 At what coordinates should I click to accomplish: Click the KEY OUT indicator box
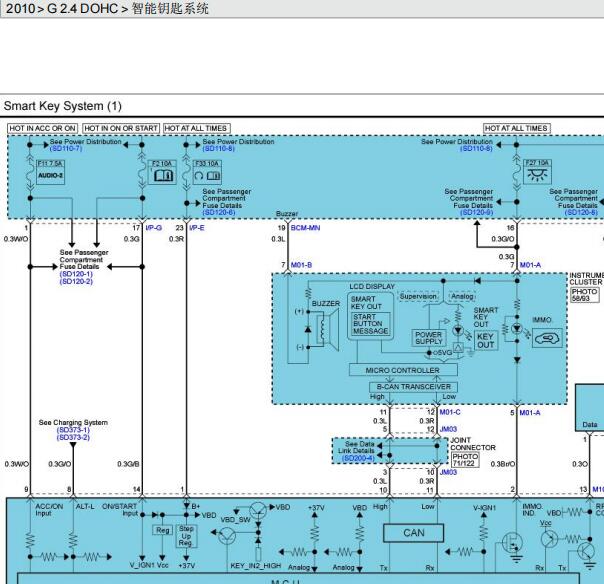[x=485, y=341]
